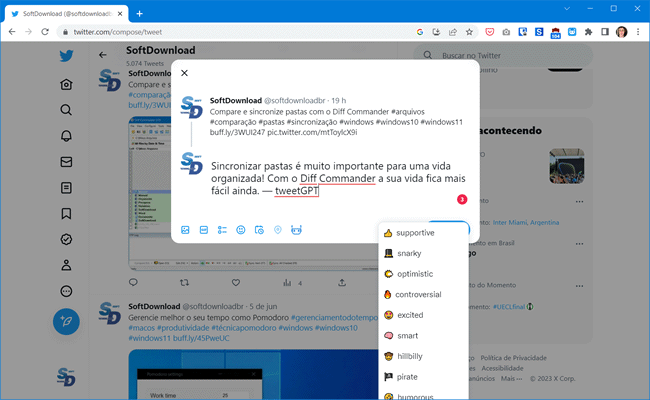Viewport: 650px width, 400px height.
Task: Open Messages envelope icon
Action: (66, 162)
